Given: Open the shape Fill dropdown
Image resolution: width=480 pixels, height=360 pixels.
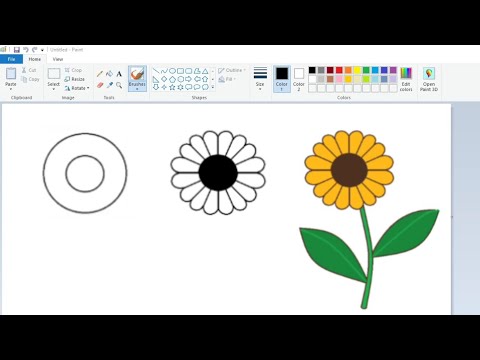Looking at the screenshot, I should point(227,79).
